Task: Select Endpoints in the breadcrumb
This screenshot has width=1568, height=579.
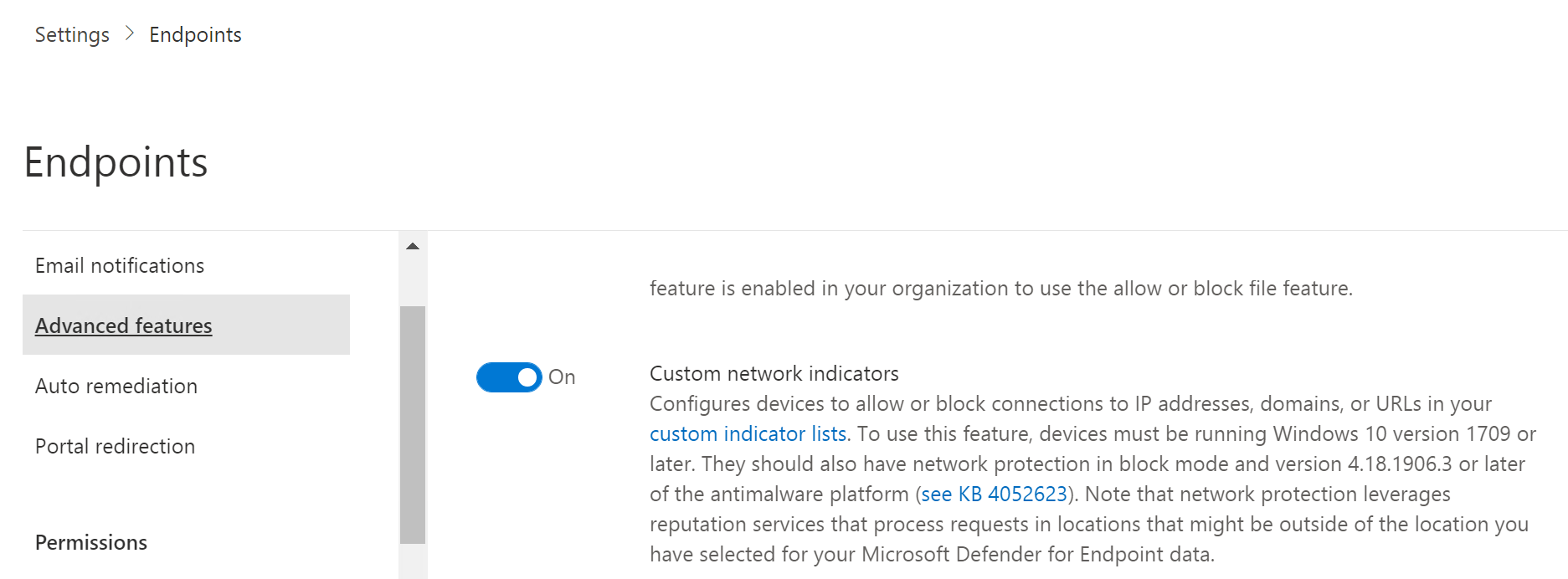Action: click(195, 34)
